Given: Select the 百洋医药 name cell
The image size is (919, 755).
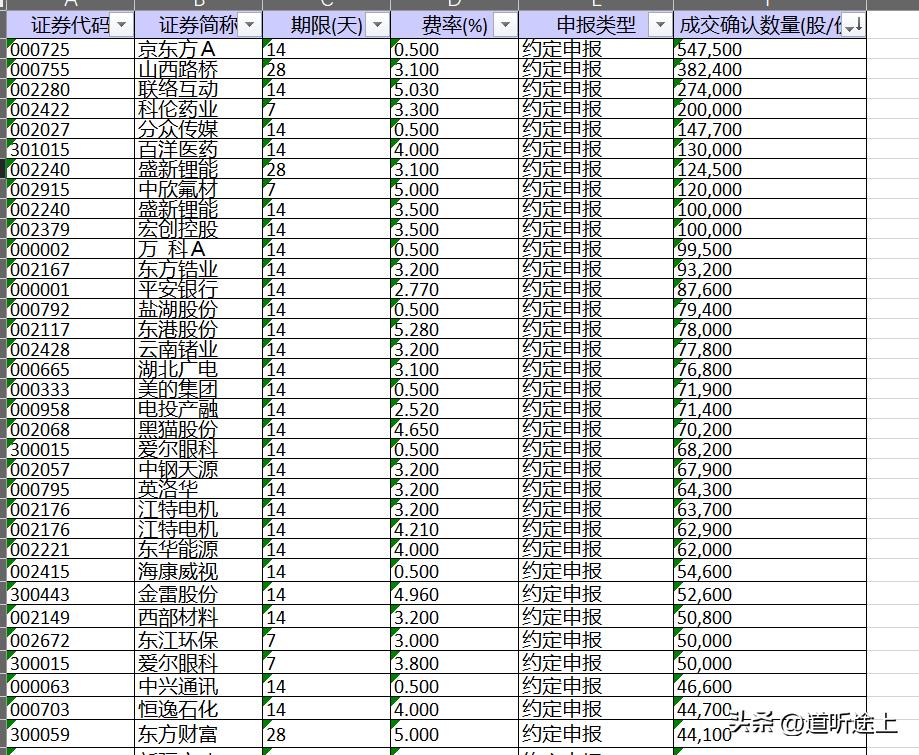Looking at the screenshot, I should click(198, 149).
